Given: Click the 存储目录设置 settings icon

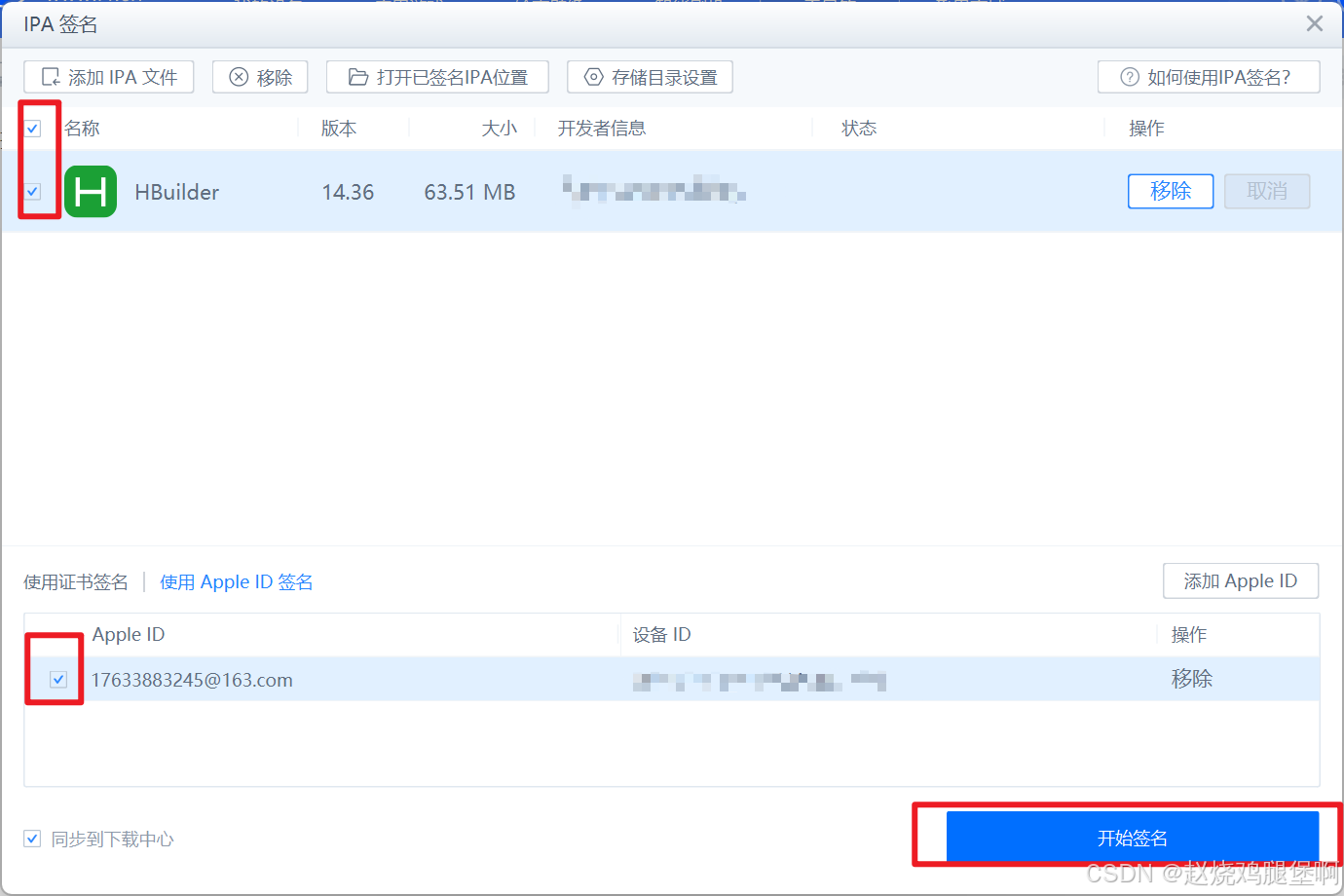Looking at the screenshot, I should tap(592, 77).
